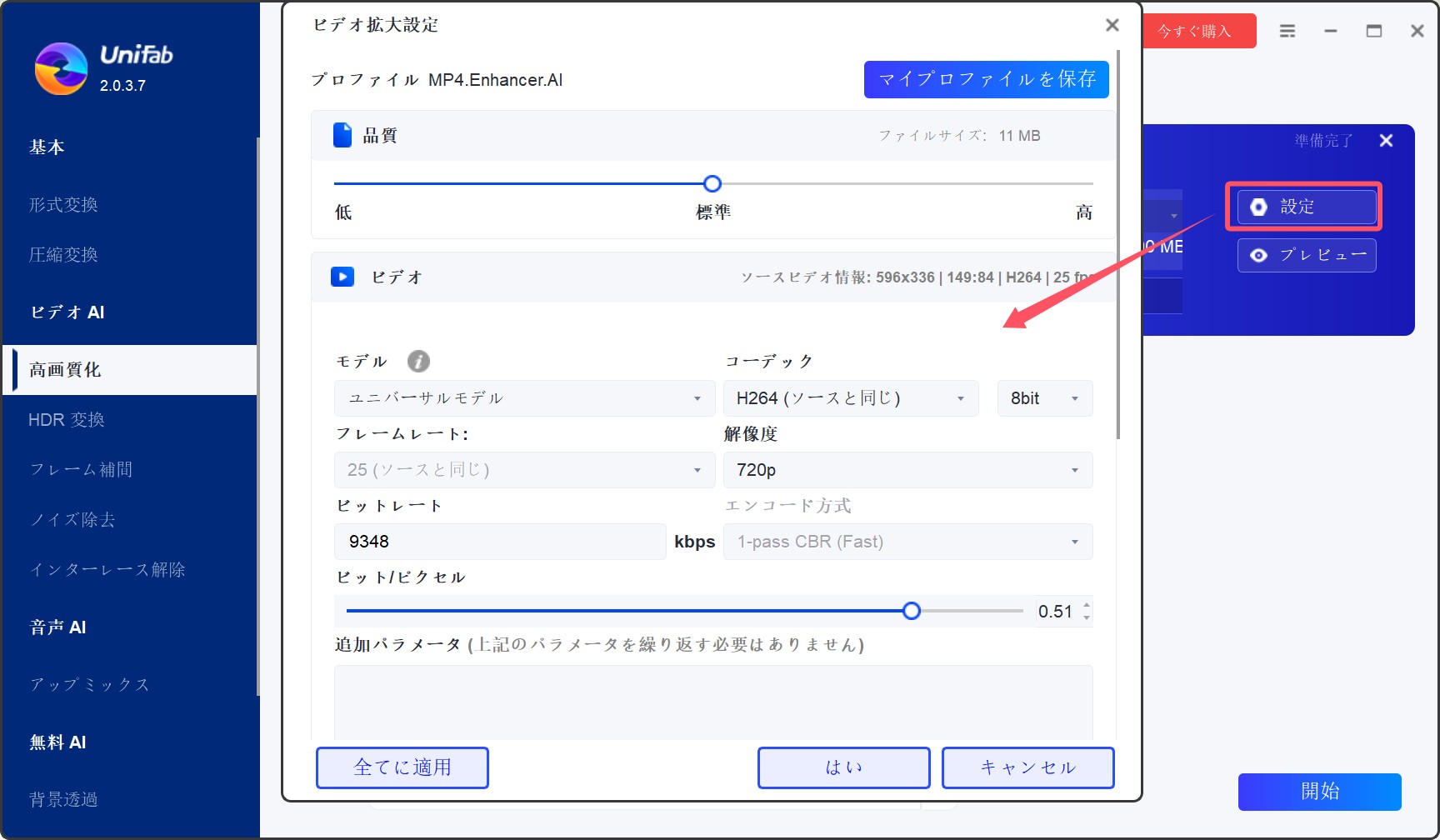Select フレーム補間 in the sidebar
Image resolution: width=1440 pixels, height=840 pixels.
pyautogui.click(x=81, y=470)
